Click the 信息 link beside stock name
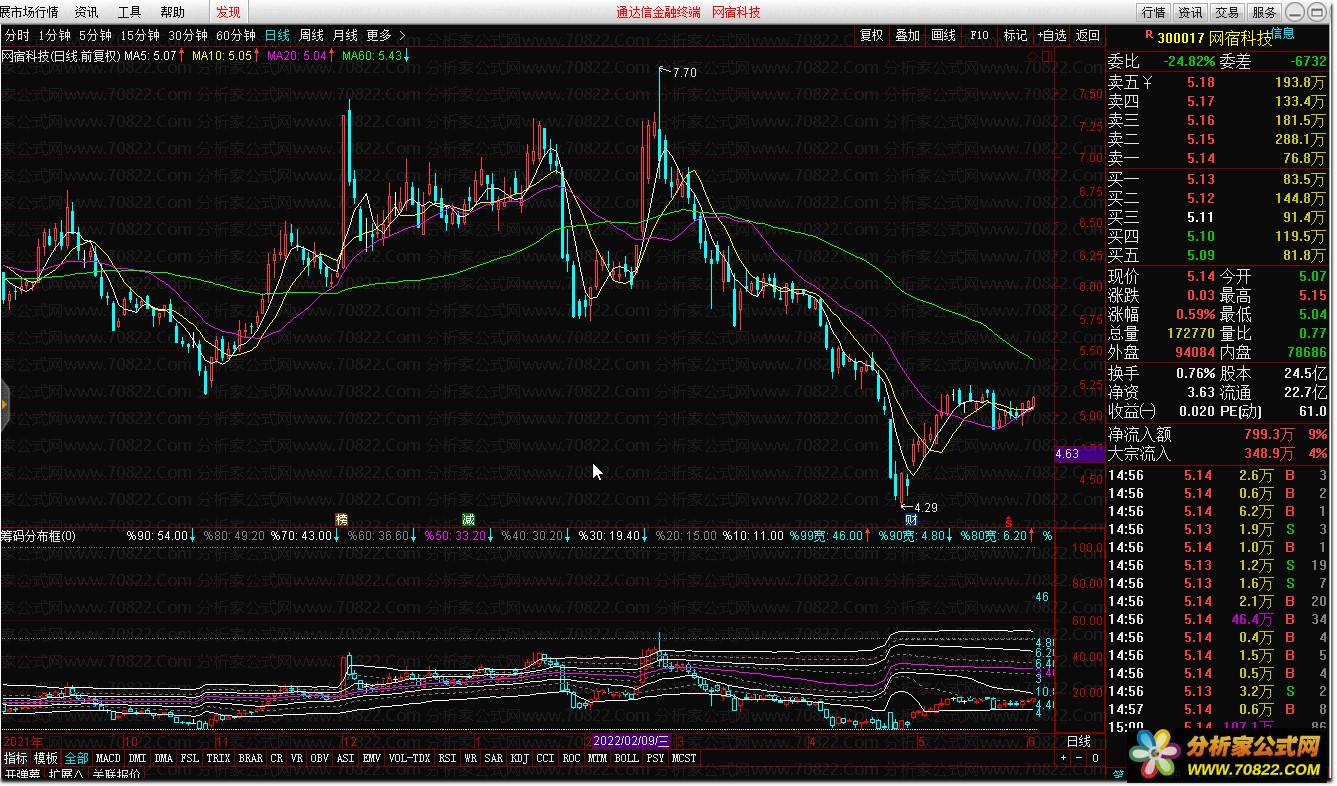Screen dimensions: 1337x786 coord(1283,33)
